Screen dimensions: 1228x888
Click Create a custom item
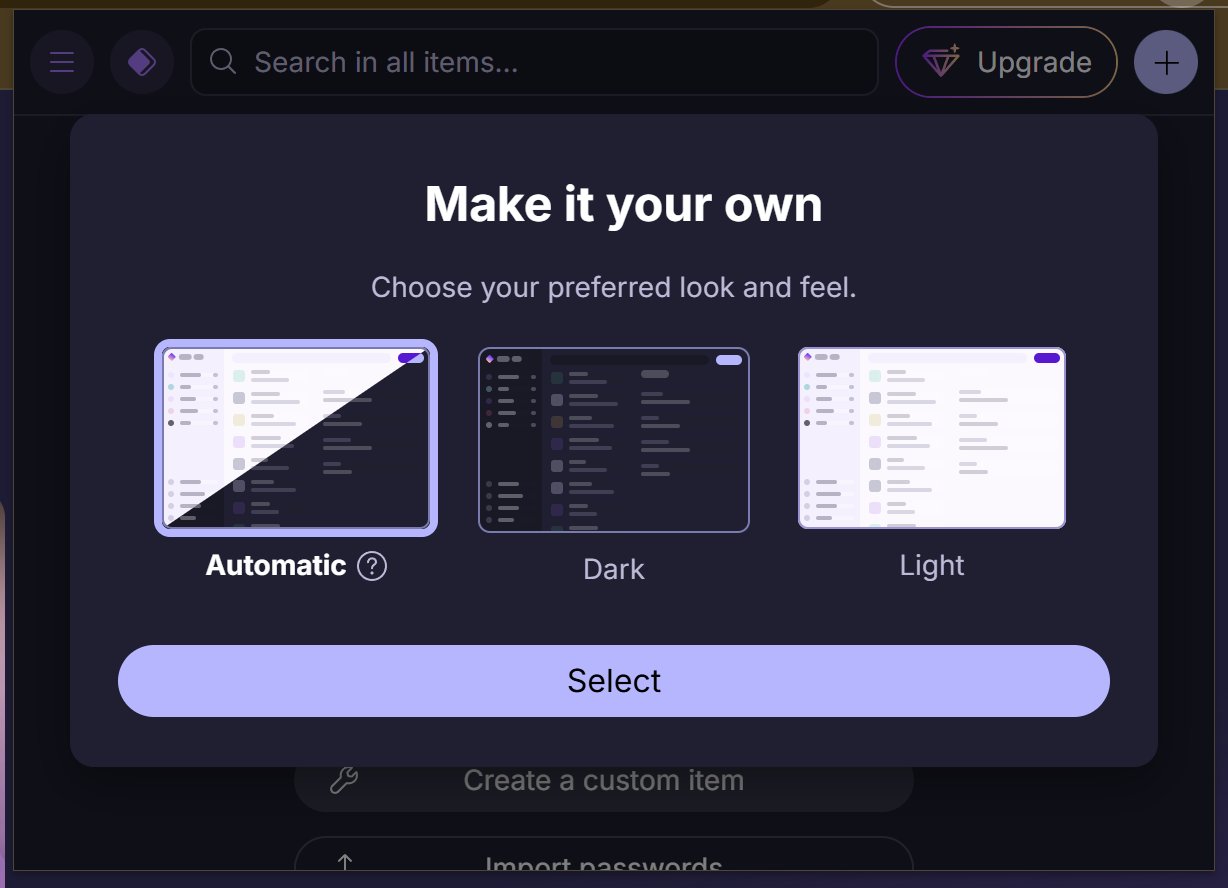click(x=604, y=781)
